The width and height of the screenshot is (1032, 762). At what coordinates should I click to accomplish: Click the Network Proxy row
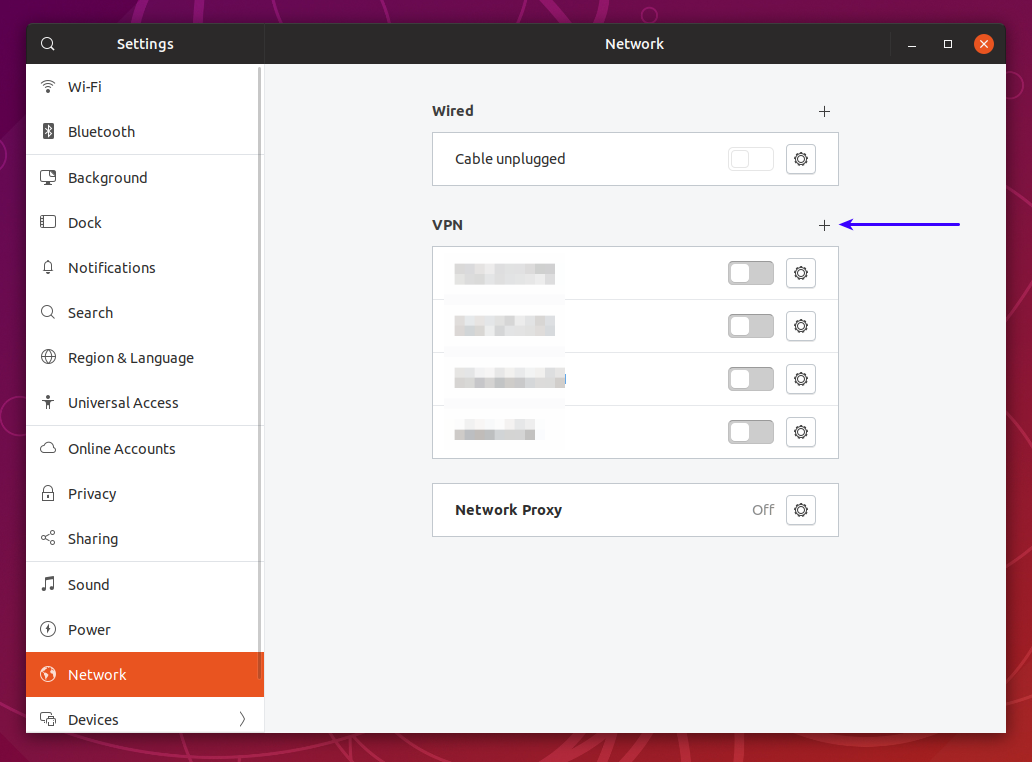pos(635,510)
